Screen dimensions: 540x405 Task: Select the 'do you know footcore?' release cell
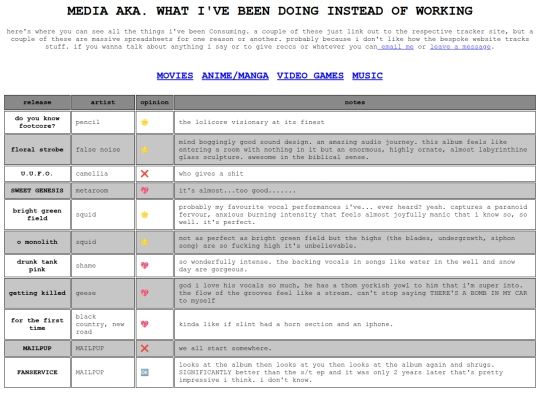pos(37,122)
